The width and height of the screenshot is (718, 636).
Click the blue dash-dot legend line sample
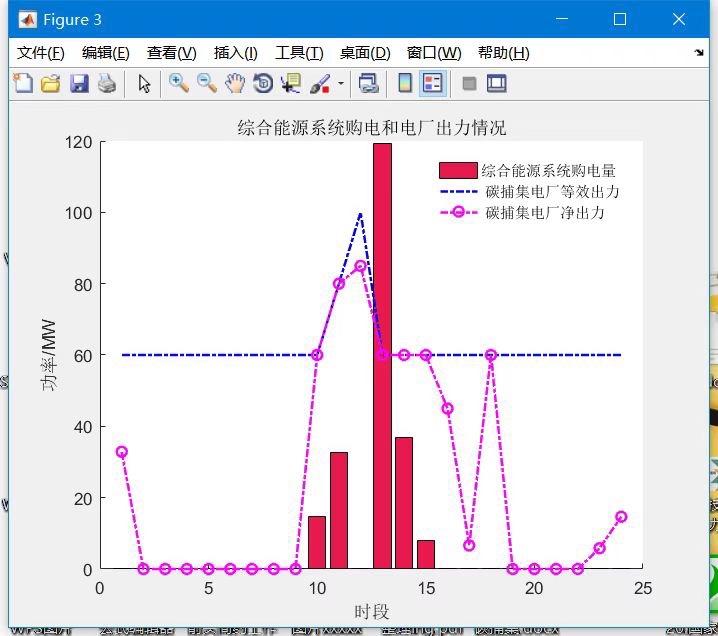point(458,191)
